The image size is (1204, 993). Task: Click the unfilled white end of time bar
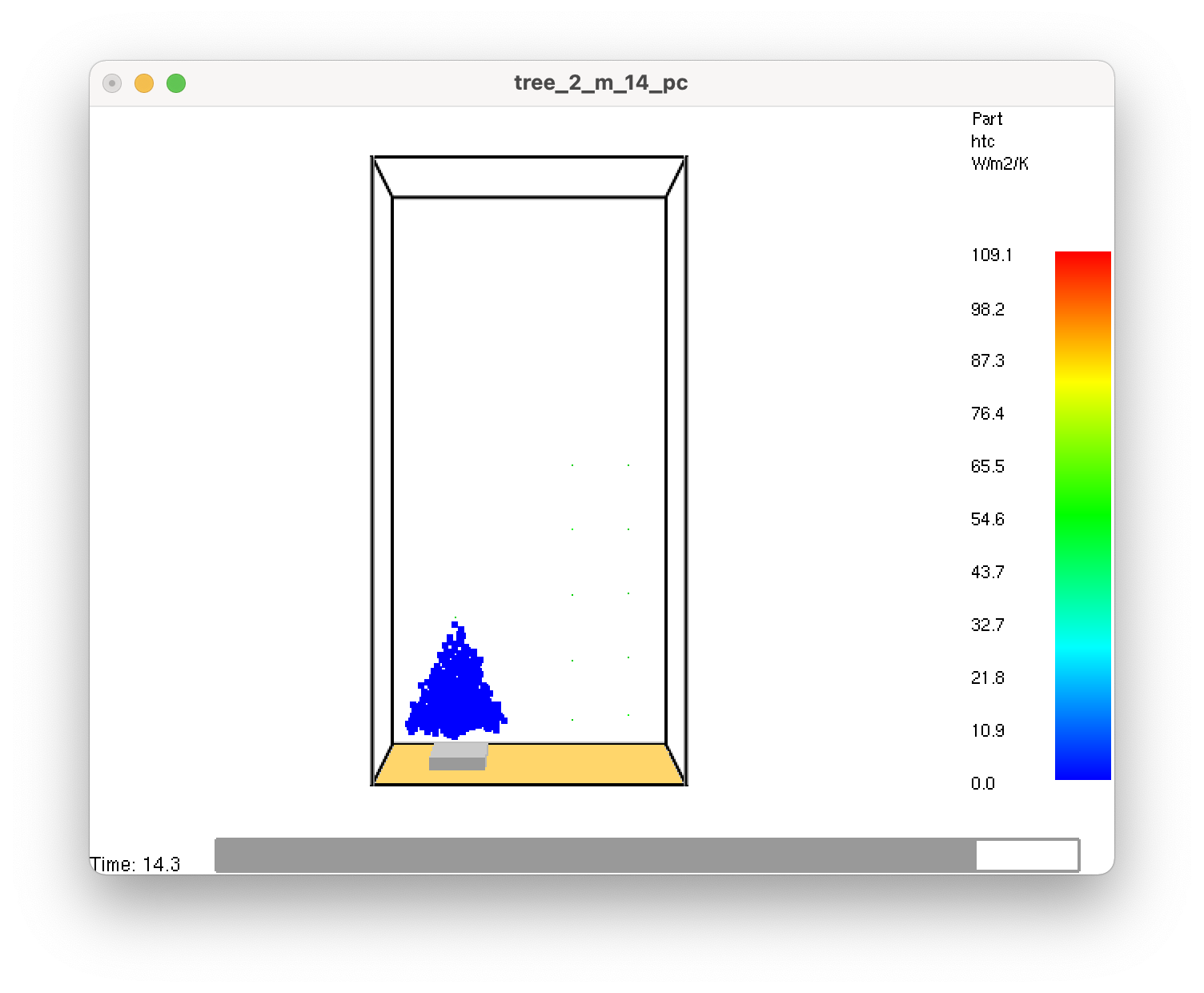(1027, 855)
